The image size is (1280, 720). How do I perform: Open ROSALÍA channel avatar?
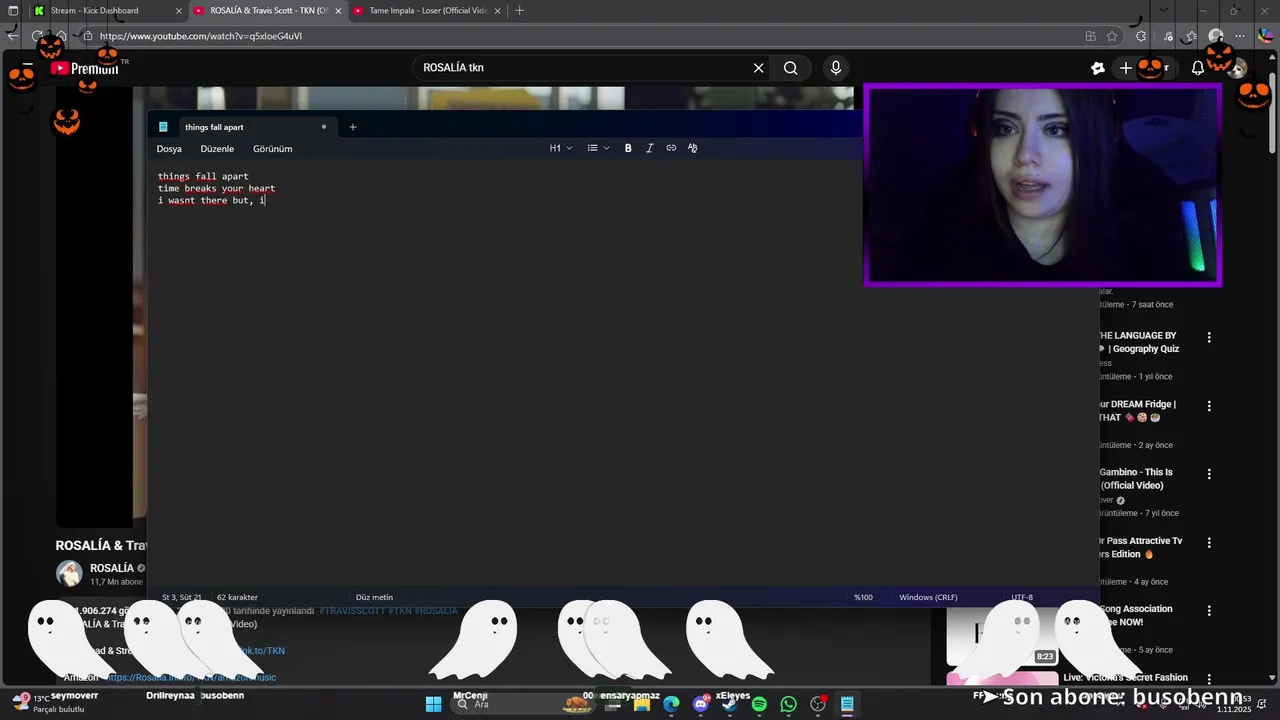[69, 573]
